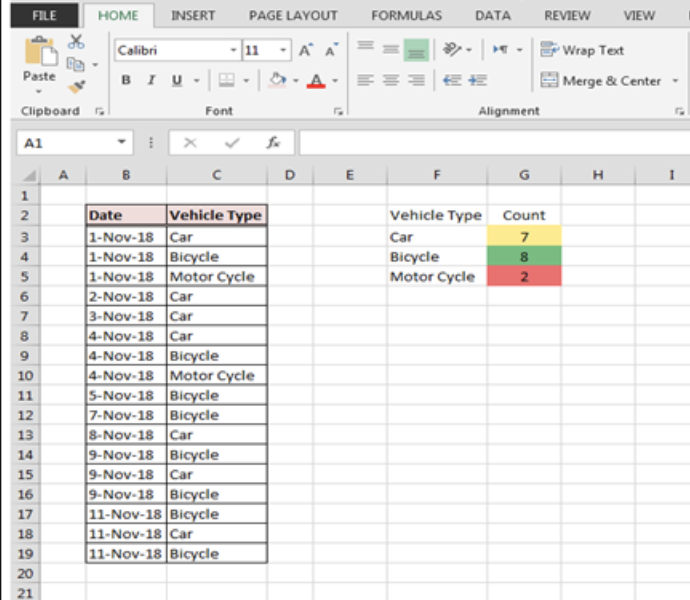The width and height of the screenshot is (690, 600).
Task: Toggle Underline formatting
Action: pyautogui.click(x=177, y=80)
